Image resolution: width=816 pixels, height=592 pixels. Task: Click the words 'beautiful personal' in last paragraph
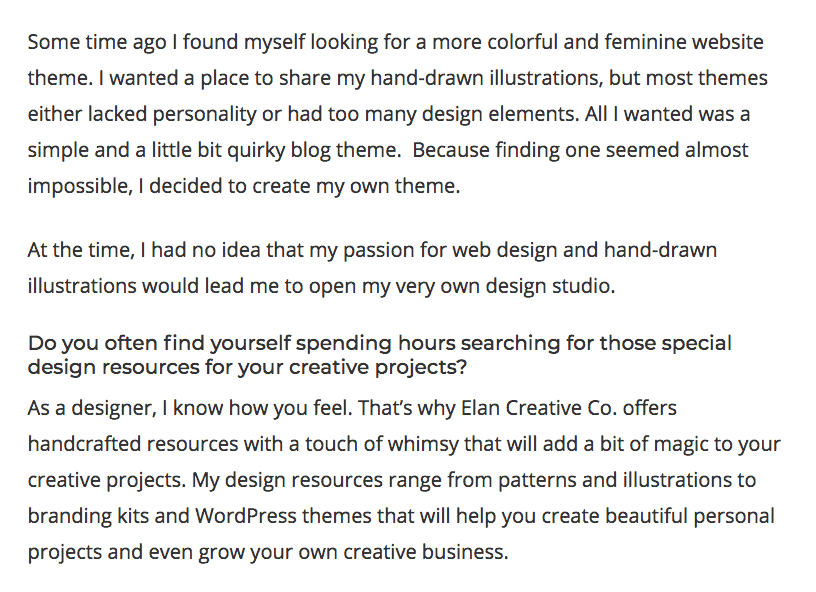(x=690, y=516)
